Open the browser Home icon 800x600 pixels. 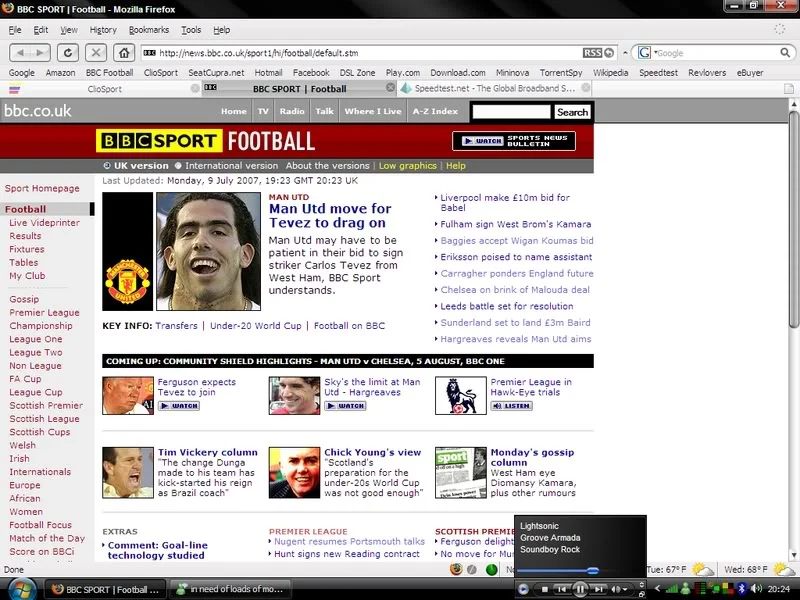click(x=123, y=53)
